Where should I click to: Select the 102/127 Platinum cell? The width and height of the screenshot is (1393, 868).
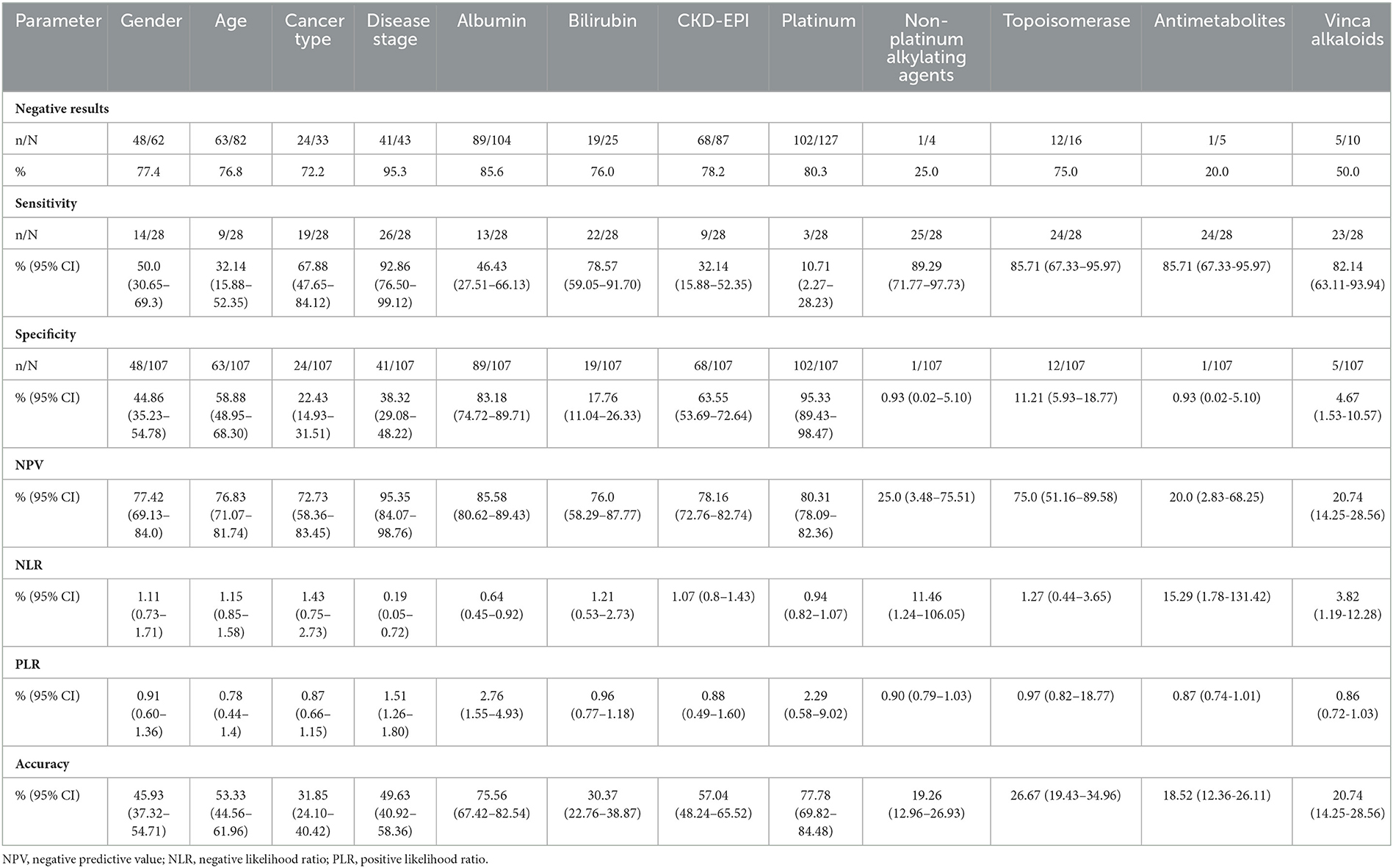pos(816,140)
